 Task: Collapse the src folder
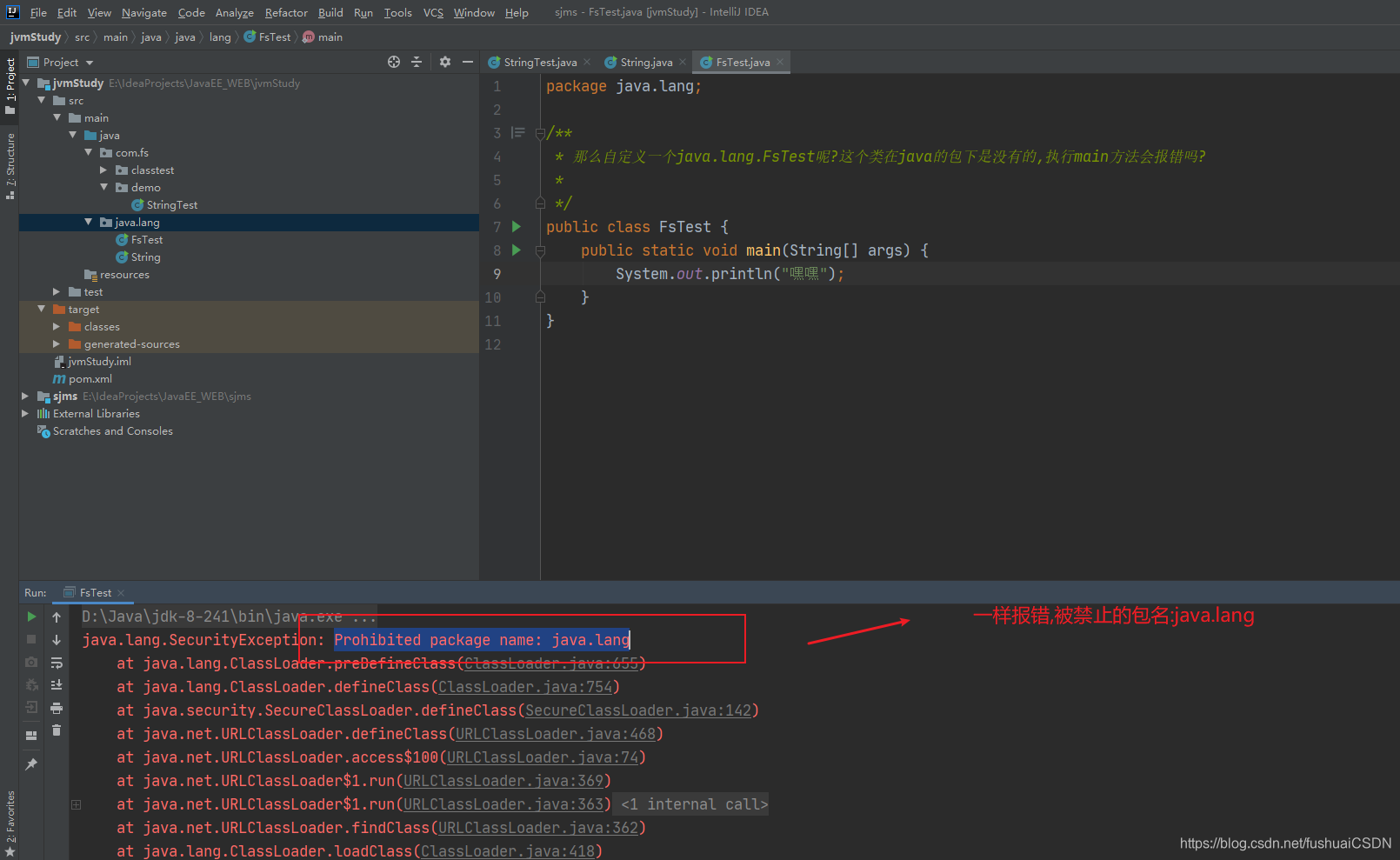[x=42, y=100]
